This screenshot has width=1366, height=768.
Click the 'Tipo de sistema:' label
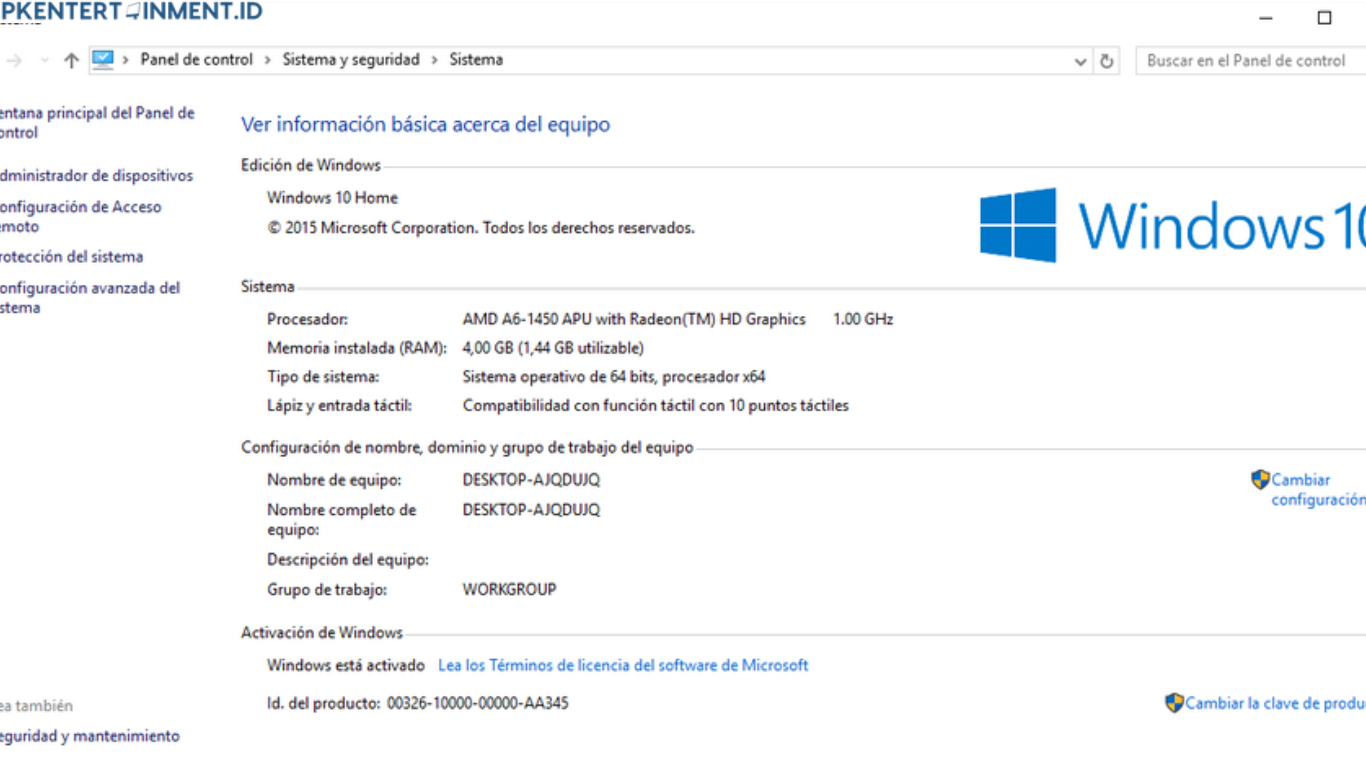323,377
